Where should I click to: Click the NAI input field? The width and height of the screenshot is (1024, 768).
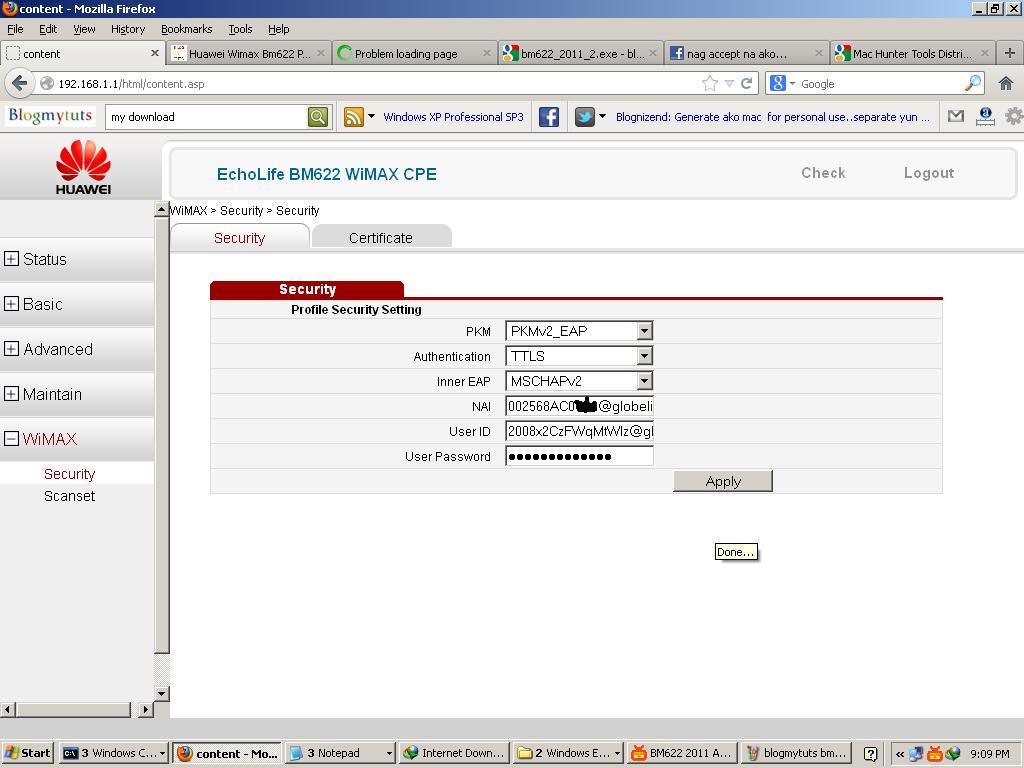click(579, 406)
